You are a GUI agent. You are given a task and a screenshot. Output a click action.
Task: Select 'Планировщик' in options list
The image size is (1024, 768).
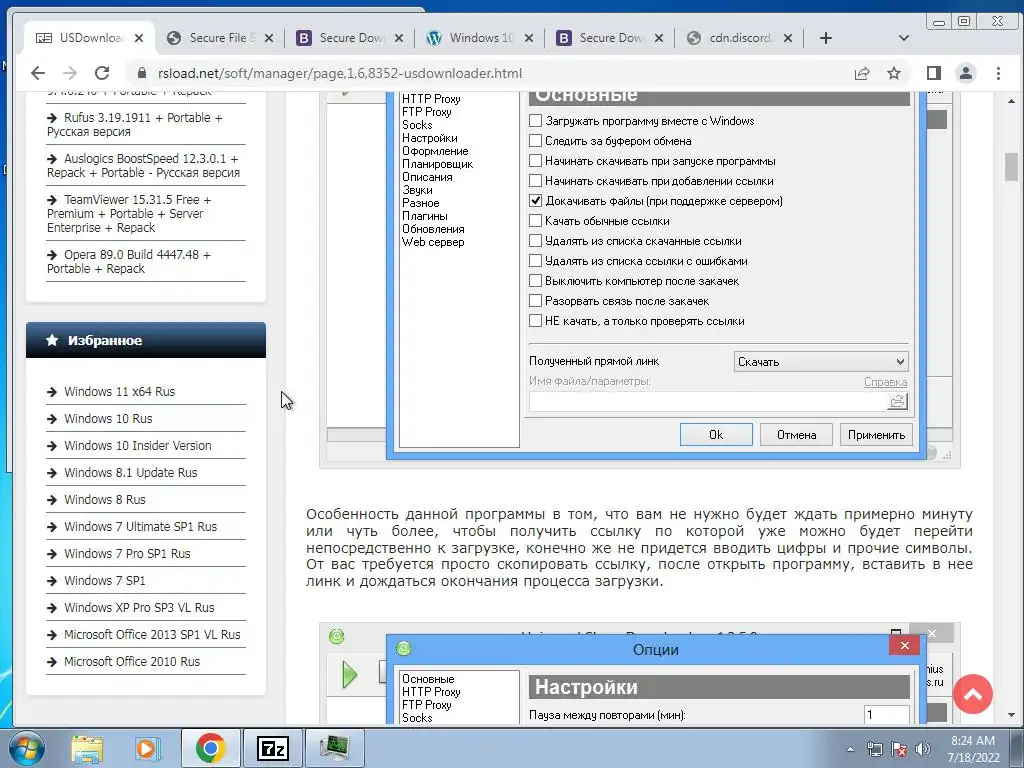[438, 164]
